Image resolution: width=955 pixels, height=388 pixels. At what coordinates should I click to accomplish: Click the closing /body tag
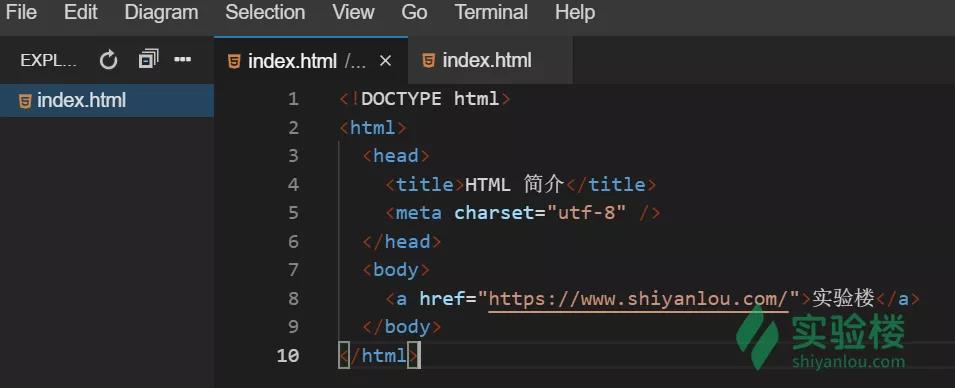point(402,327)
